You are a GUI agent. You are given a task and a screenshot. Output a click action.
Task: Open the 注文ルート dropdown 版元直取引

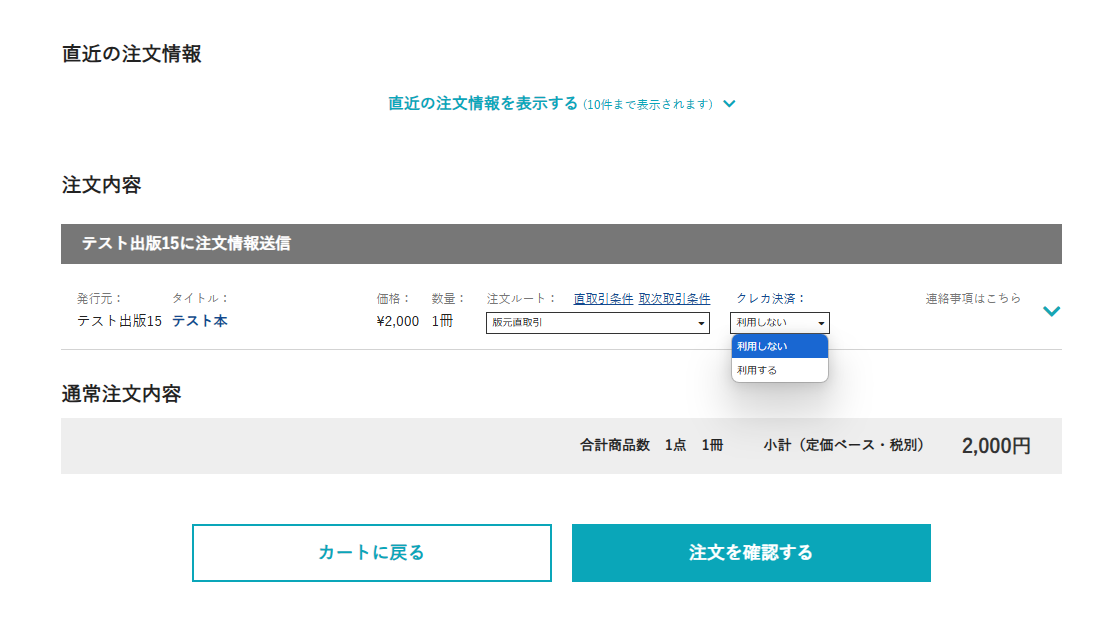click(598, 323)
